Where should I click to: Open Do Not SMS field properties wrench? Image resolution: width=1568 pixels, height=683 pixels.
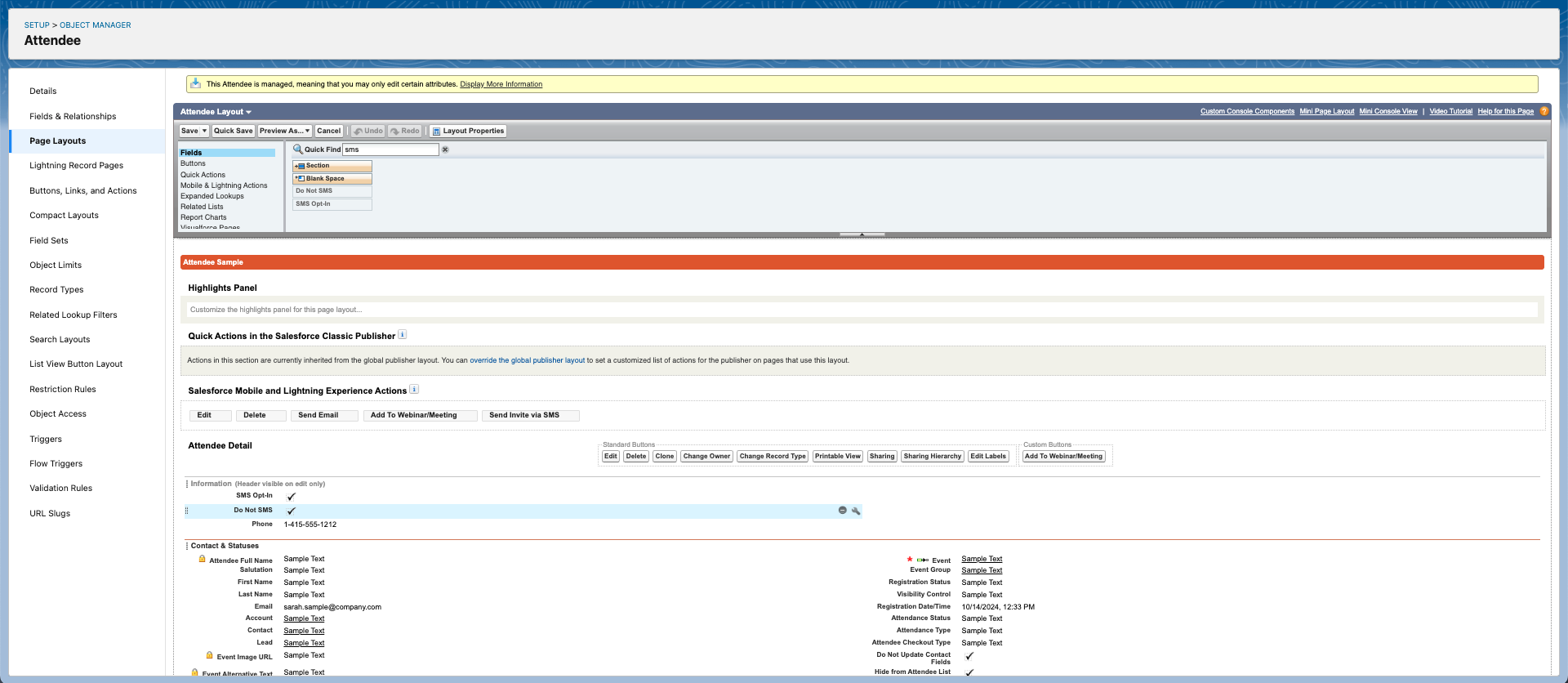click(x=856, y=511)
